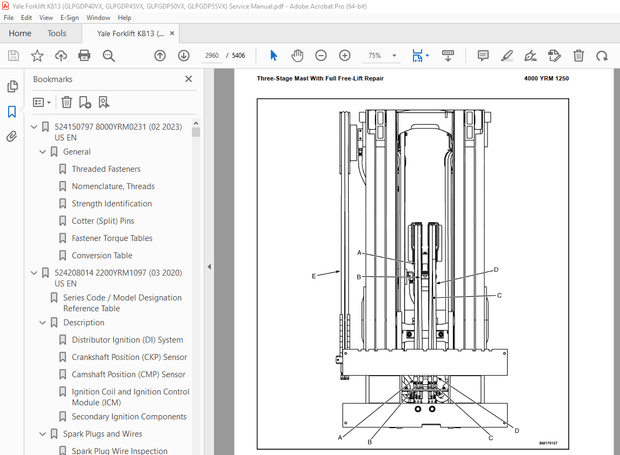This screenshot has width=620, height=455.
Task: Open Nomenclature, Threads bookmark
Action: point(113,187)
